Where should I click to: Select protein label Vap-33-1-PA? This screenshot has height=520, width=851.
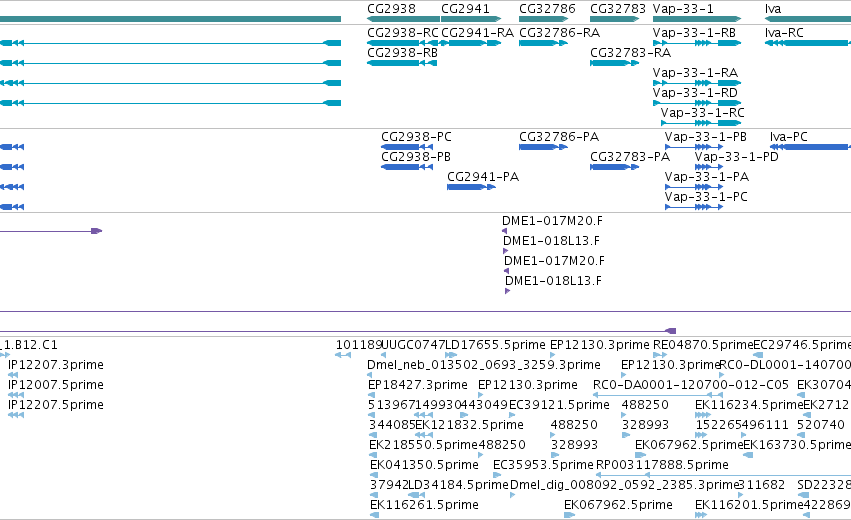tap(707, 177)
